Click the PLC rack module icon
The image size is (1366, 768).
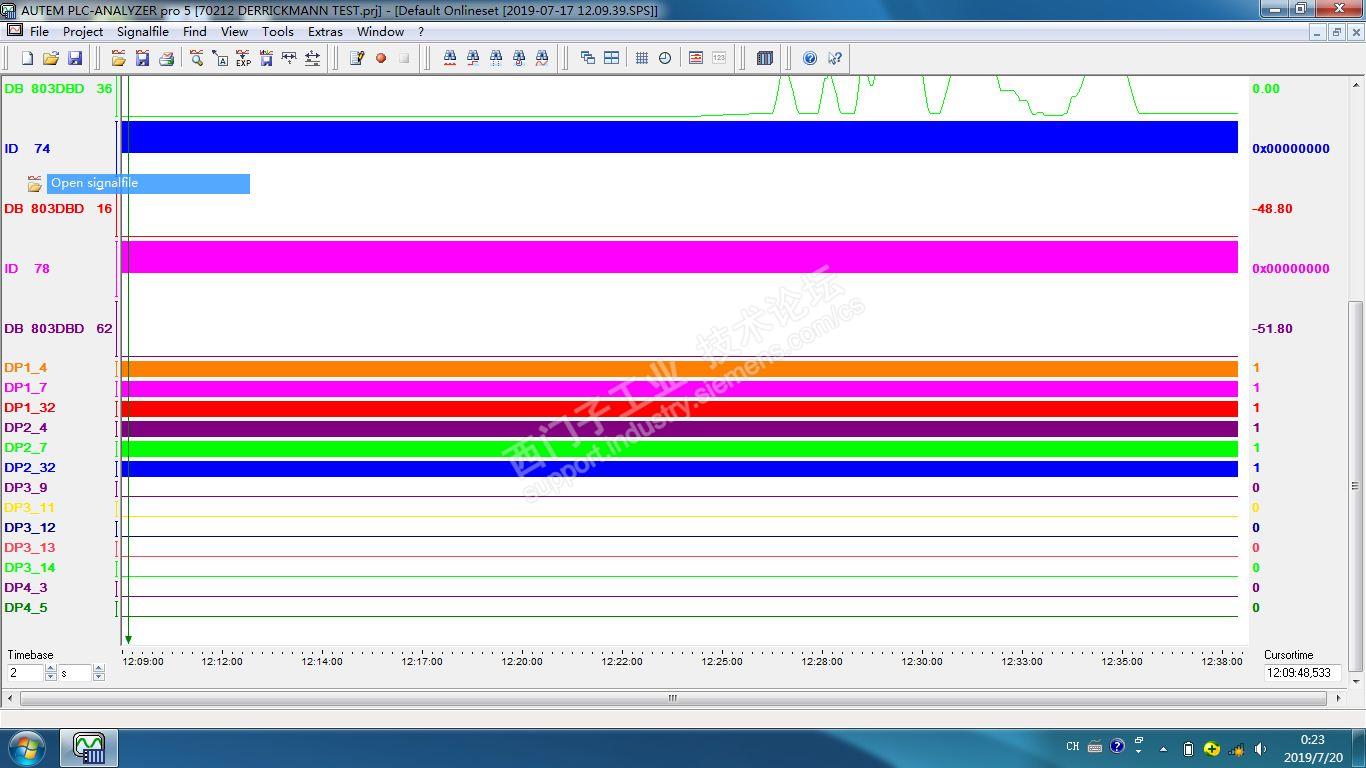point(764,58)
